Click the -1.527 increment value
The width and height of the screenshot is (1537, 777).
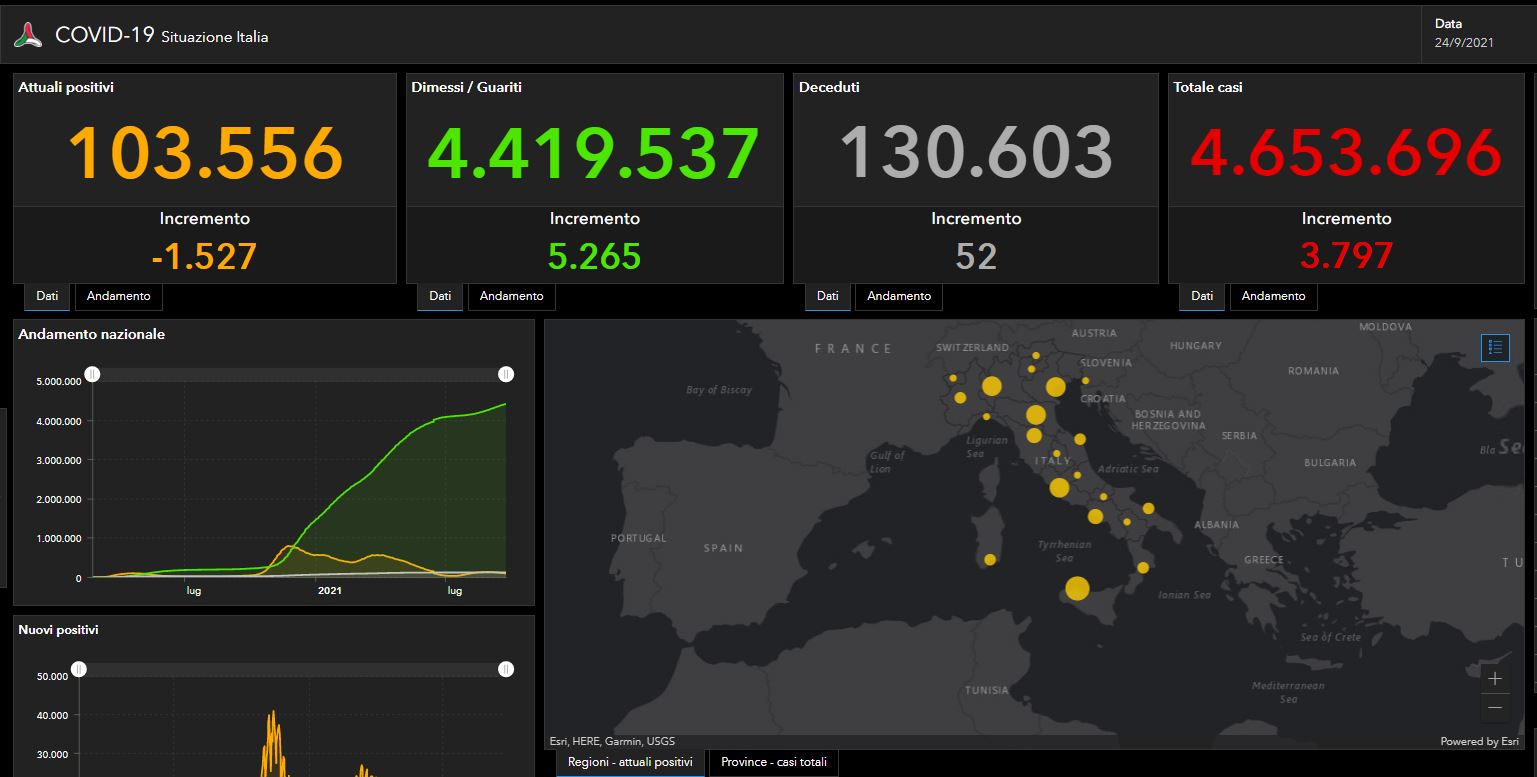coord(205,256)
